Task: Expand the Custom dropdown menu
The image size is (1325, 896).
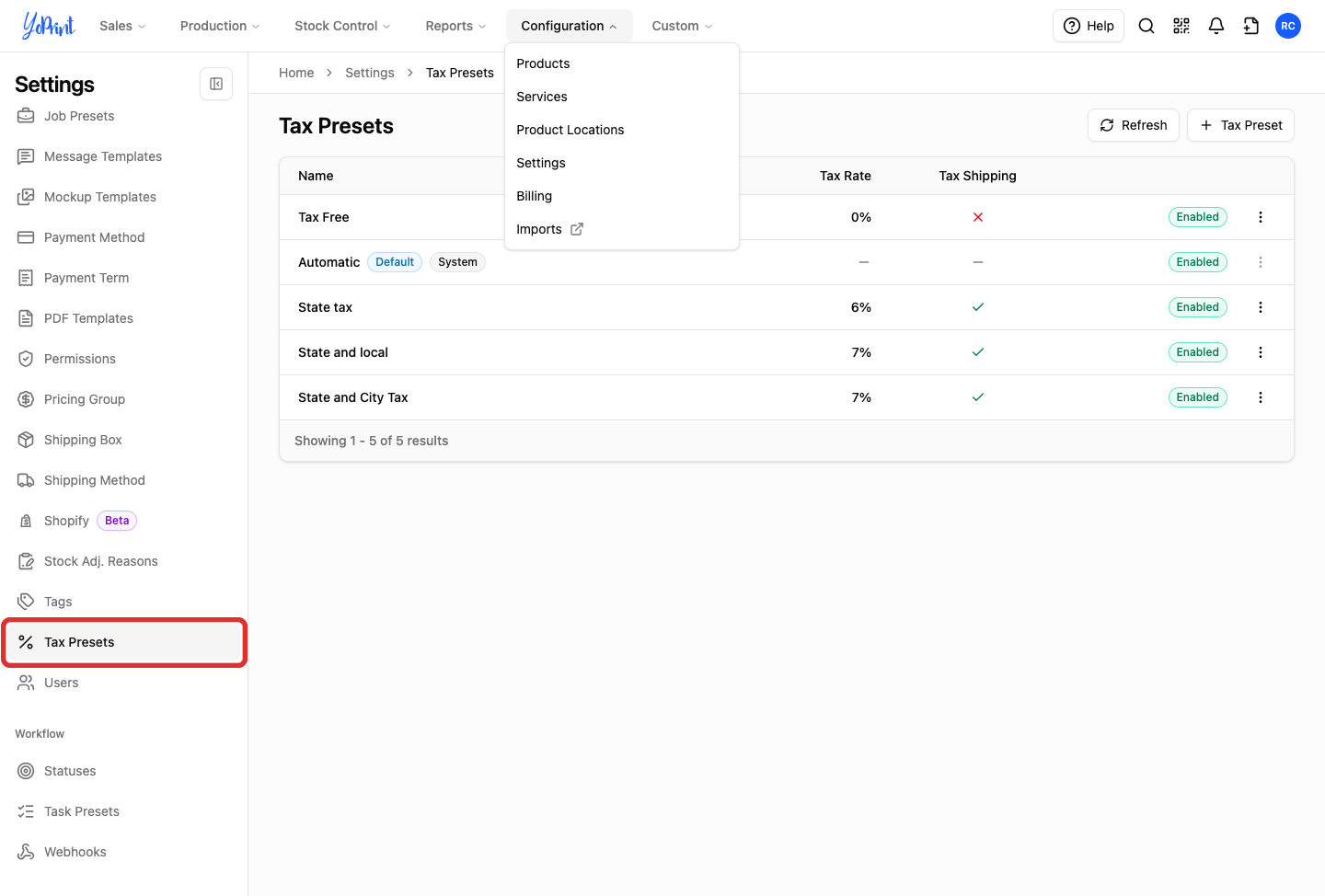Action: 682,26
